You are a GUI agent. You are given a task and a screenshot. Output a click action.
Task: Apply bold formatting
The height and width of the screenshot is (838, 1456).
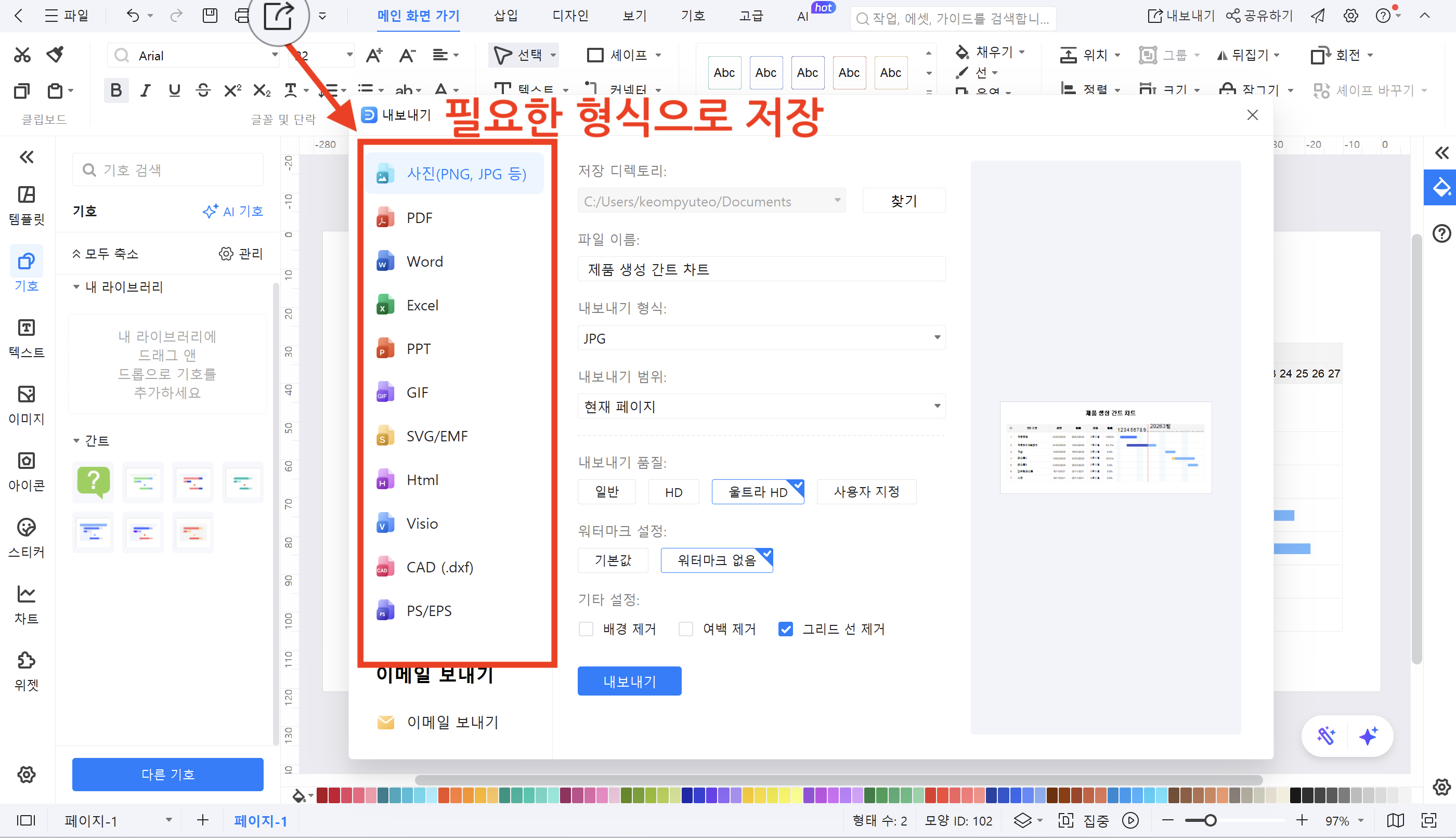116,90
